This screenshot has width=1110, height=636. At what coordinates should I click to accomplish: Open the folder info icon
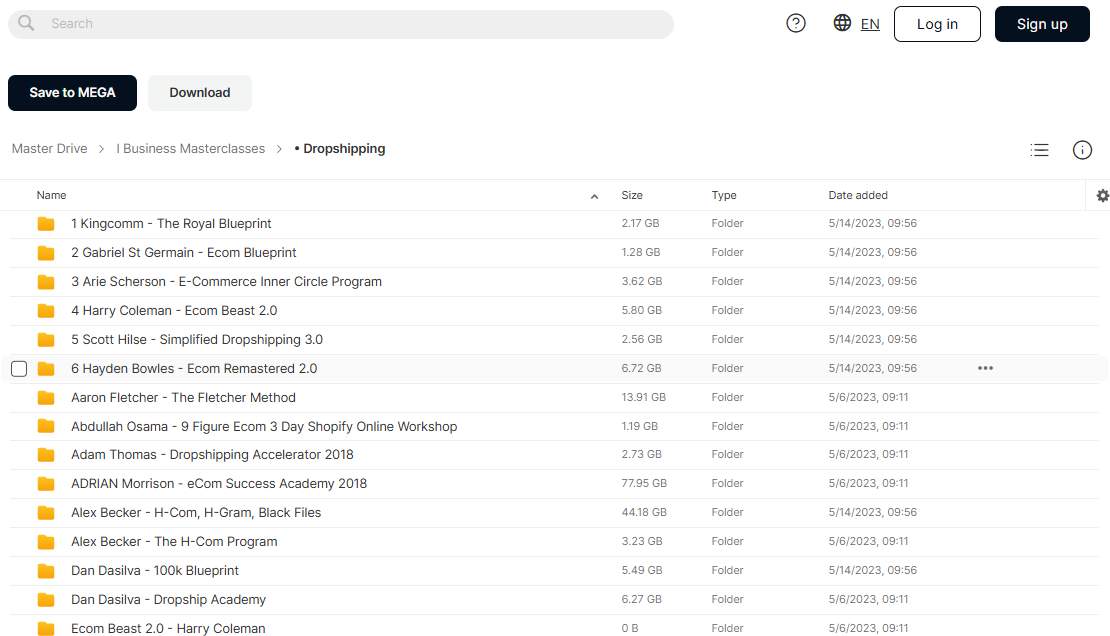coord(1082,149)
